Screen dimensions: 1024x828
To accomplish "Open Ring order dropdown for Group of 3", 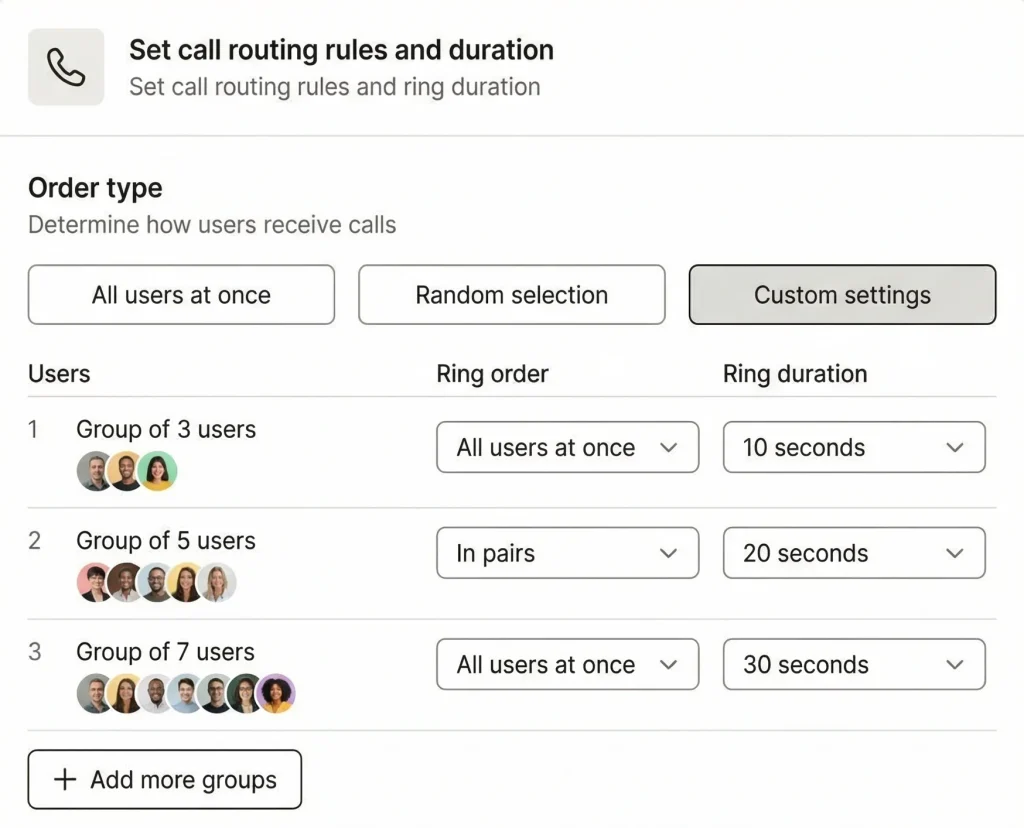I will (x=567, y=448).
